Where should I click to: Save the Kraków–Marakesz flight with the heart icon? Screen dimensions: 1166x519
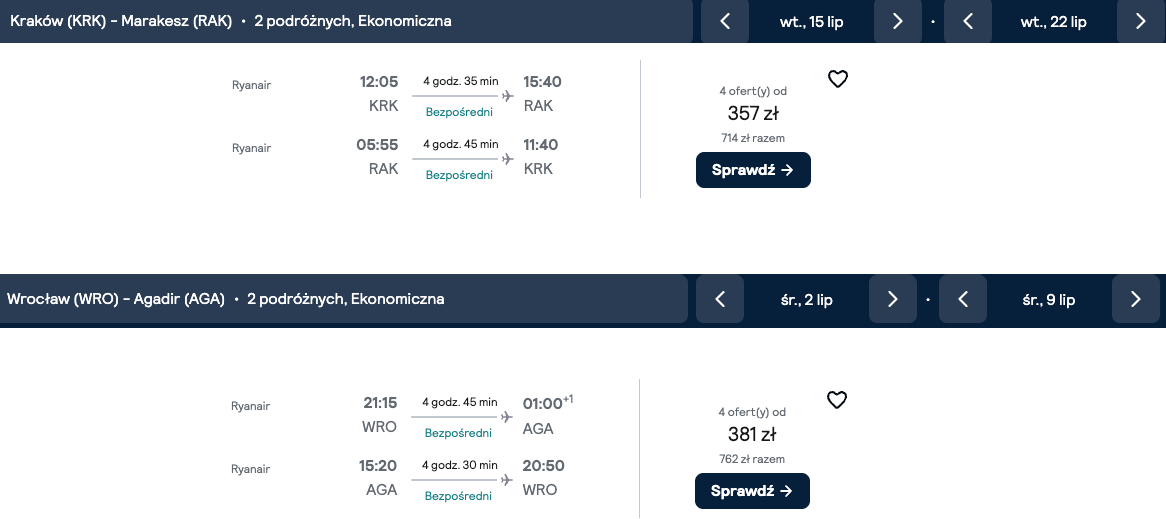(838, 79)
